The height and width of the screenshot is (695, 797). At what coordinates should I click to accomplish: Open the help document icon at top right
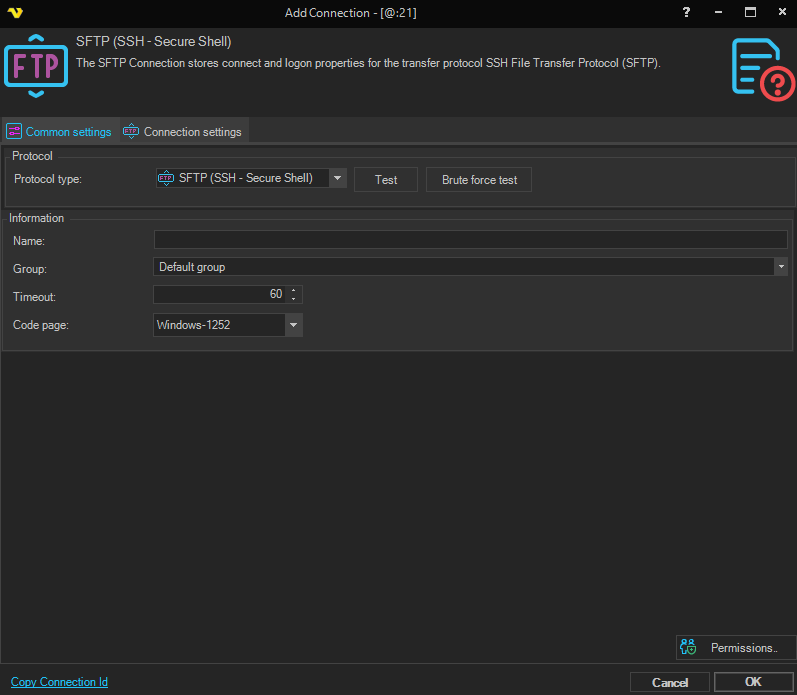tap(762, 69)
